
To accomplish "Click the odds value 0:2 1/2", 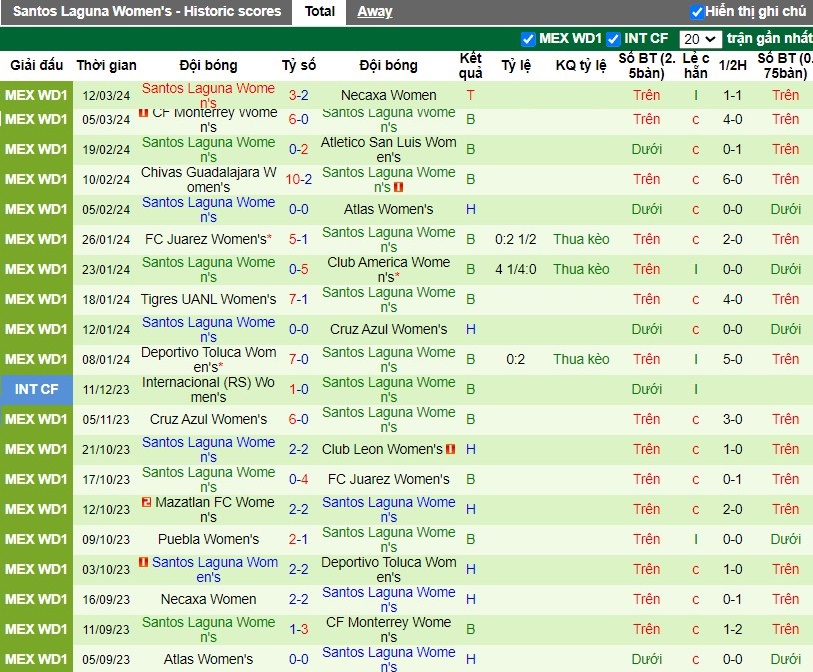I will [x=515, y=239].
